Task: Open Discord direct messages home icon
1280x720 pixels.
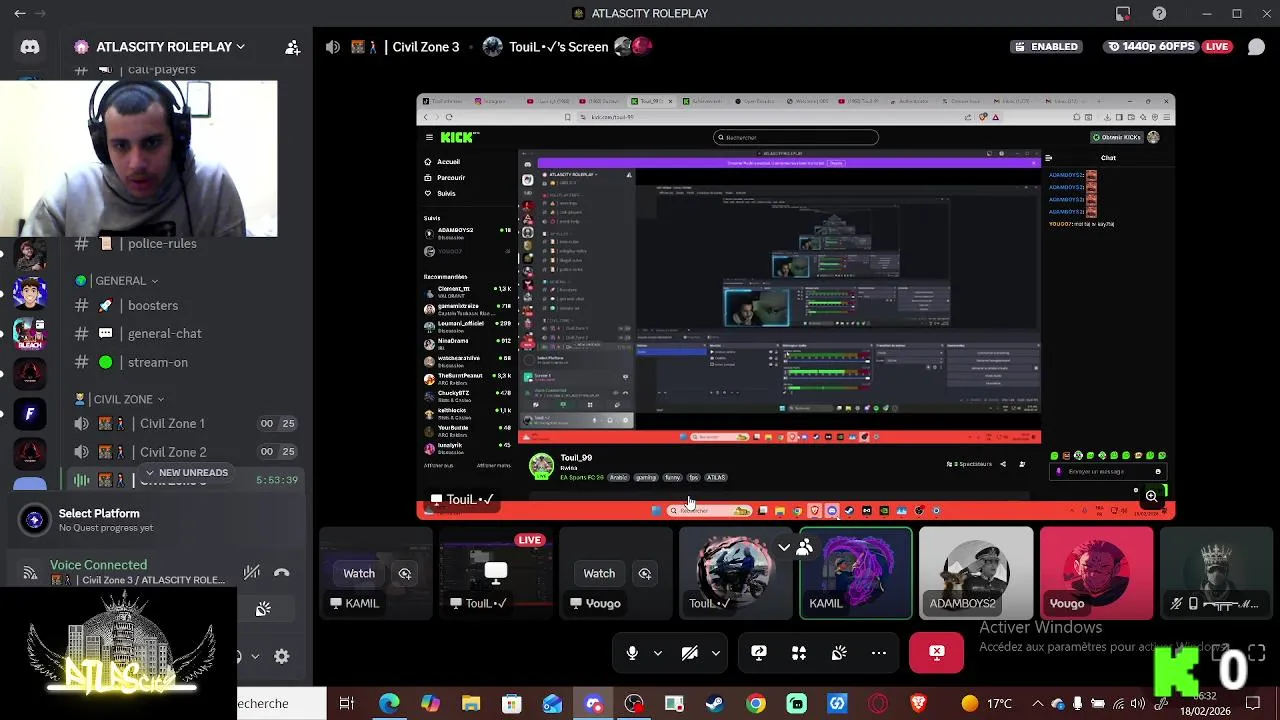Action: (x=30, y=47)
